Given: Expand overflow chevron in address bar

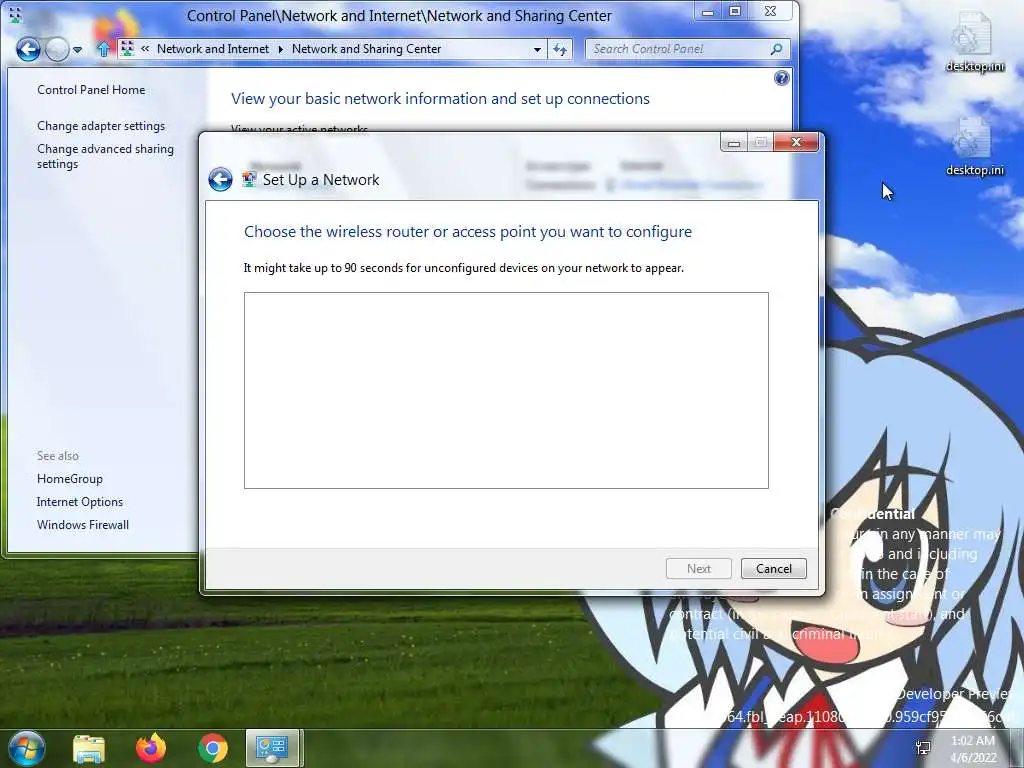Looking at the screenshot, I should [x=145, y=49].
